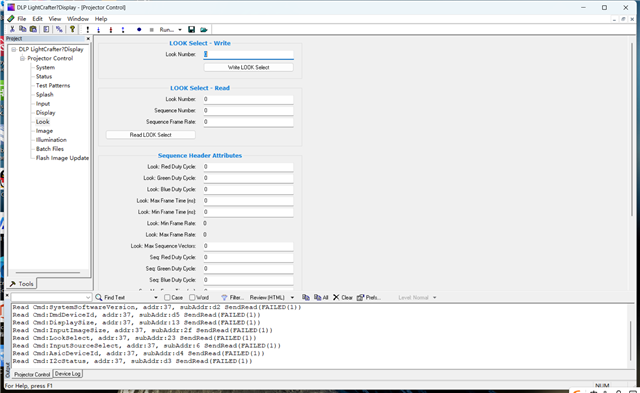Click the Read LOOK Select button
This screenshot has width=640, height=393.
point(151,135)
